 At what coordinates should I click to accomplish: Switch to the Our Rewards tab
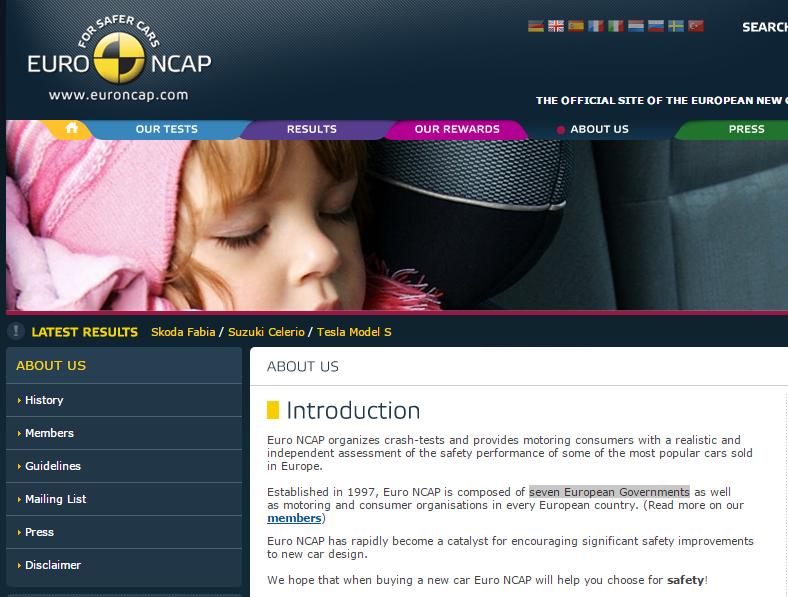click(x=456, y=129)
